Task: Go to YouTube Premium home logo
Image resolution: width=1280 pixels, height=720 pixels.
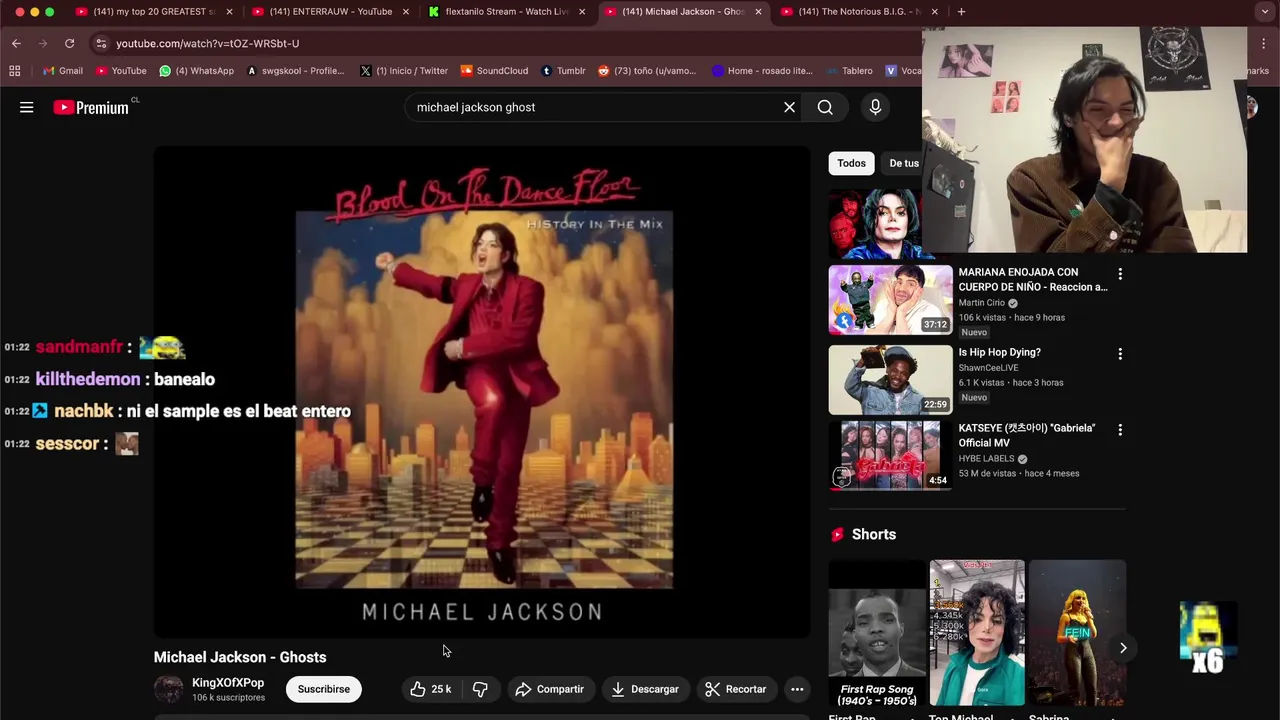Action: point(91,107)
